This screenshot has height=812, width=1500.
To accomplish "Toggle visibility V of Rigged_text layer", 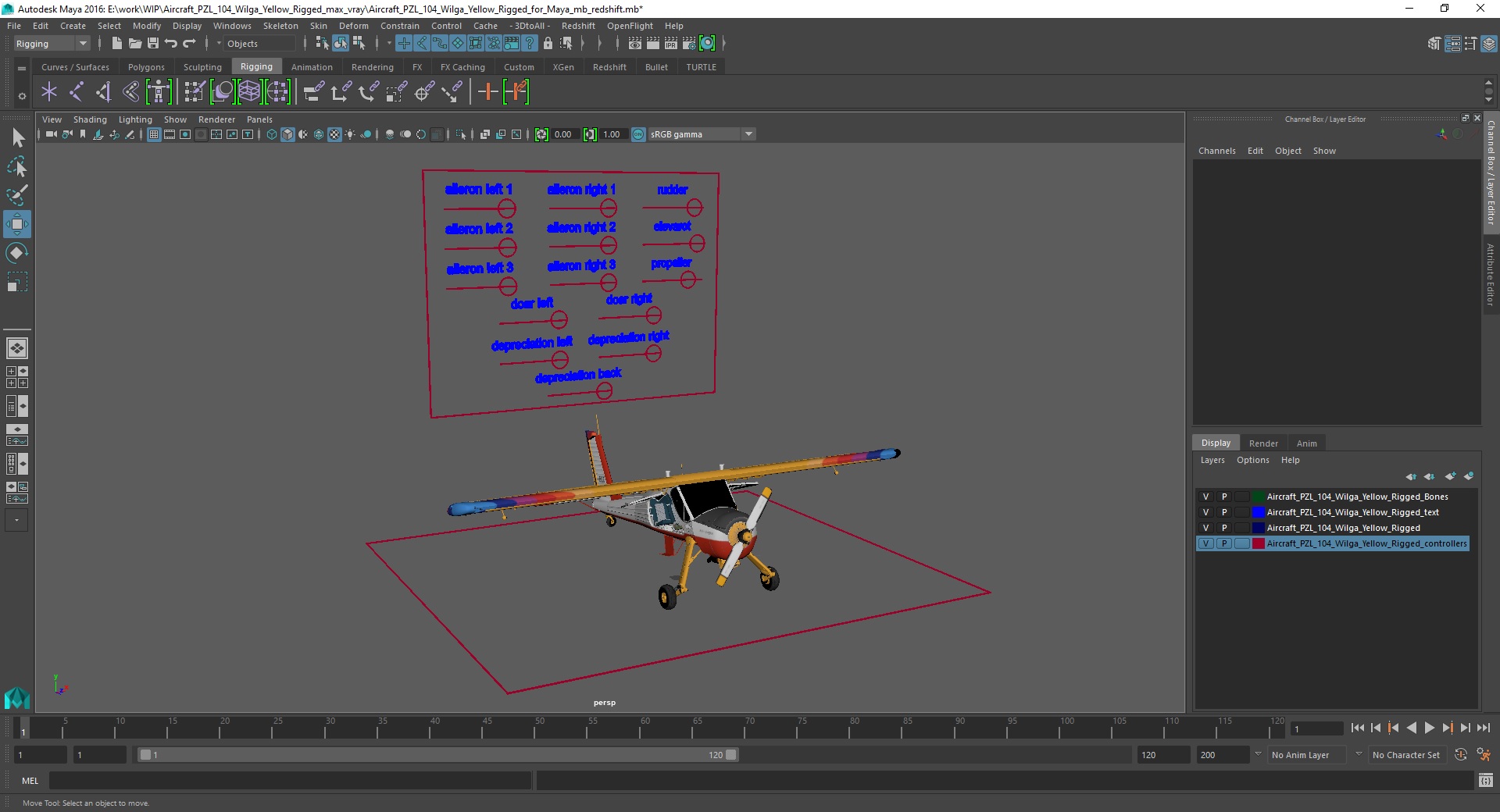I will pos(1205,512).
